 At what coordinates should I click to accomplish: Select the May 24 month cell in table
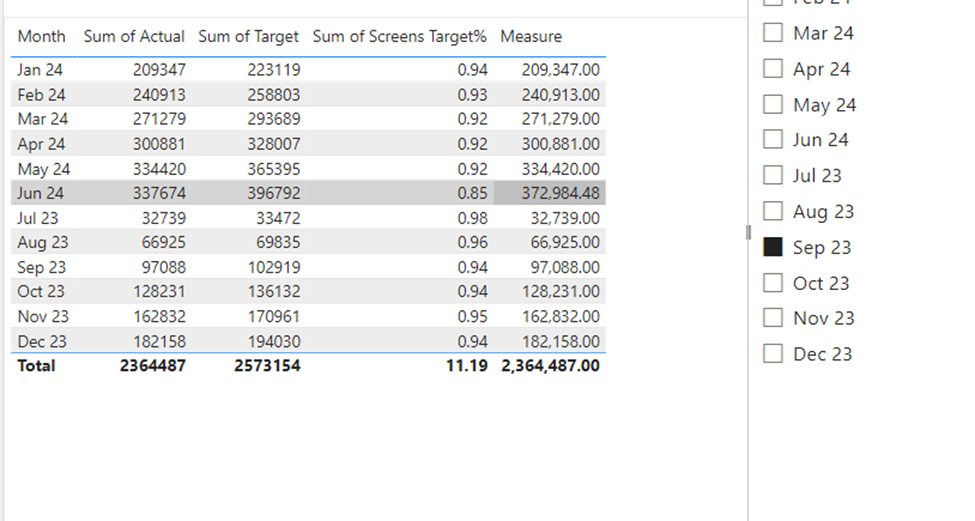[x=44, y=168]
